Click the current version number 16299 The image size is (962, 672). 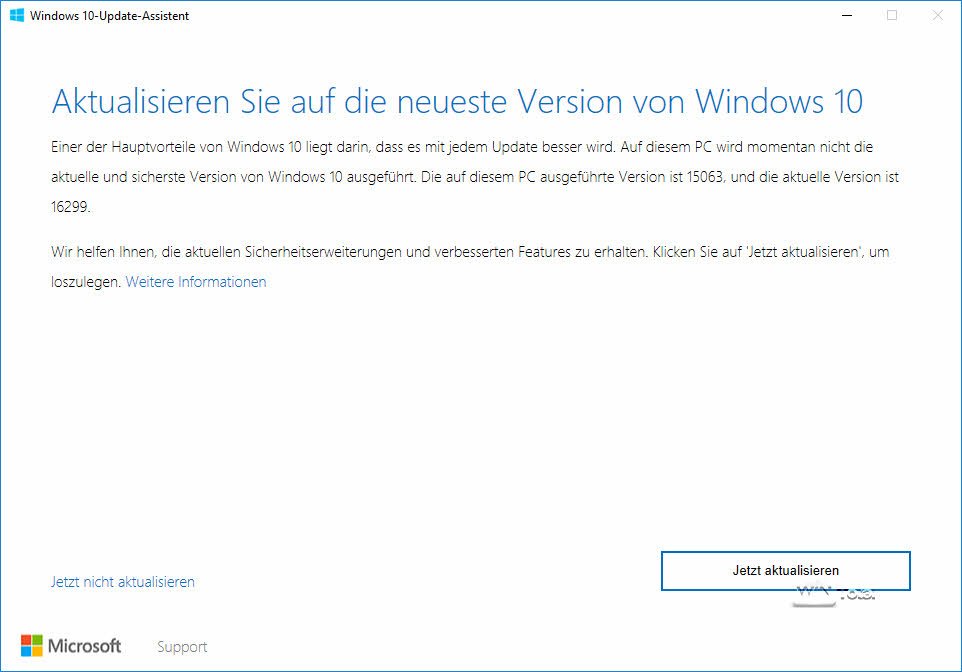[71, 206]
